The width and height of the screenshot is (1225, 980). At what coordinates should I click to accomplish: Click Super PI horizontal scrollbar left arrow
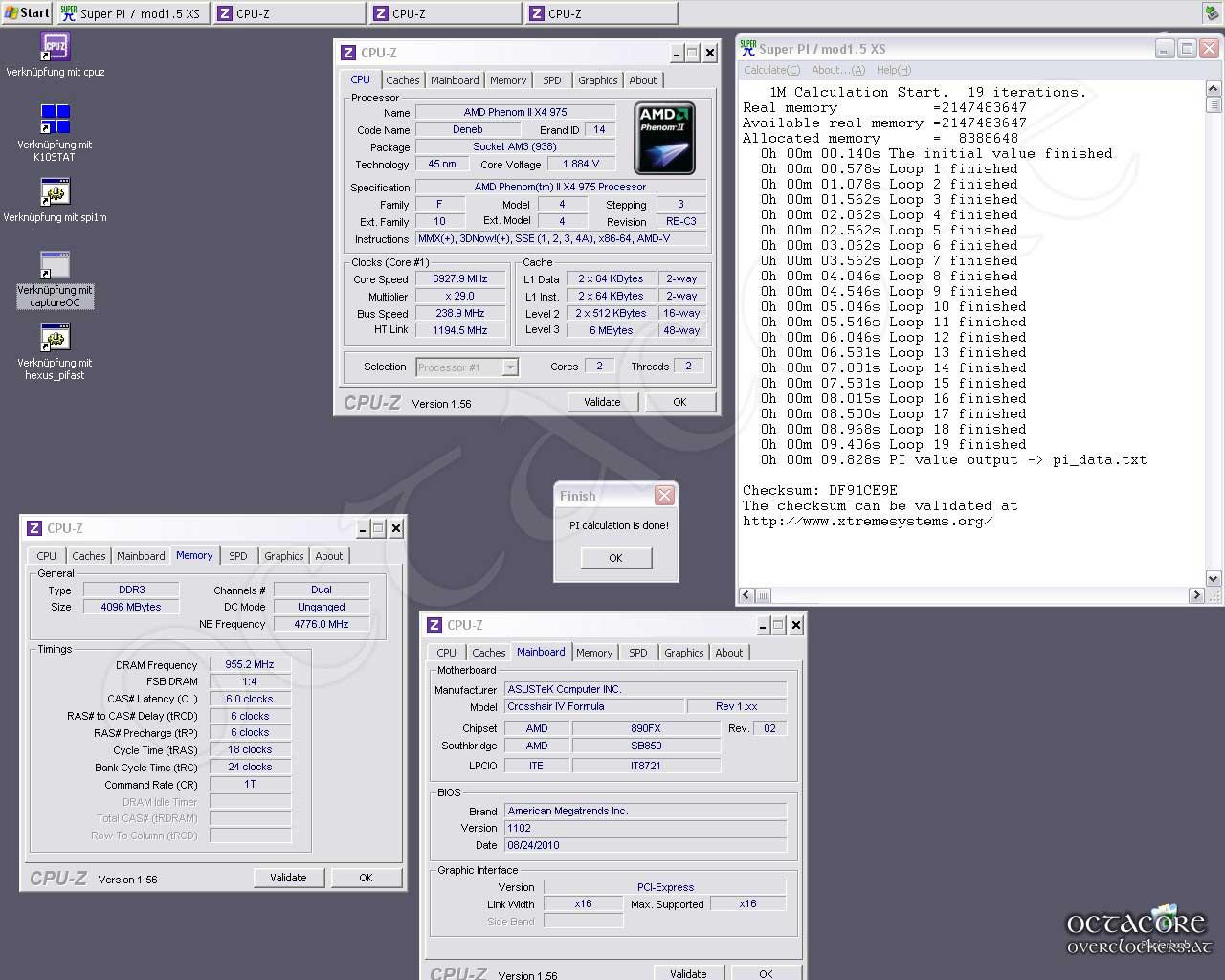coord(746,595)
